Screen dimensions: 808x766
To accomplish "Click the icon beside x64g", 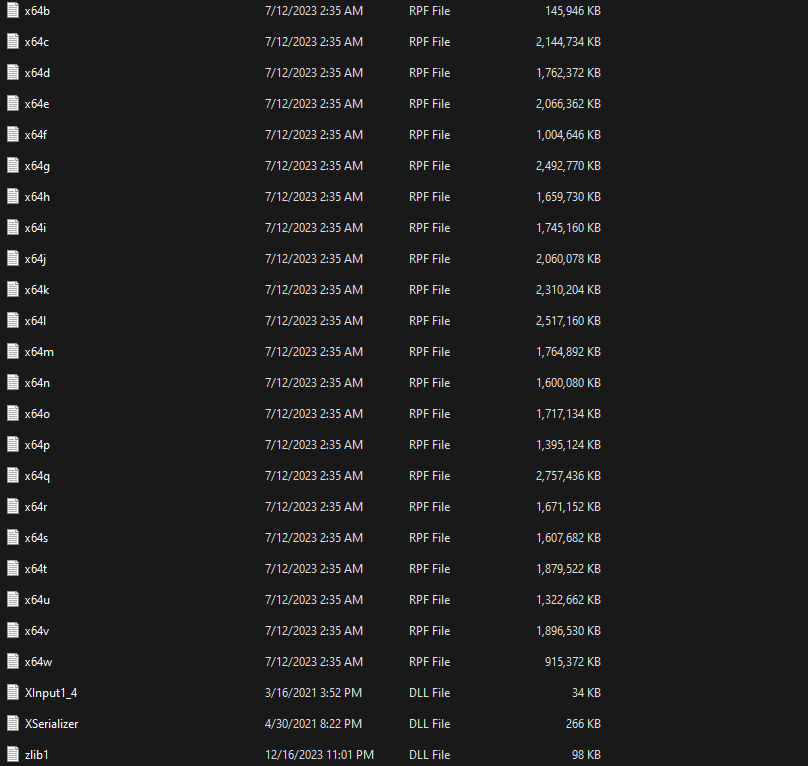I will (13, 166).
